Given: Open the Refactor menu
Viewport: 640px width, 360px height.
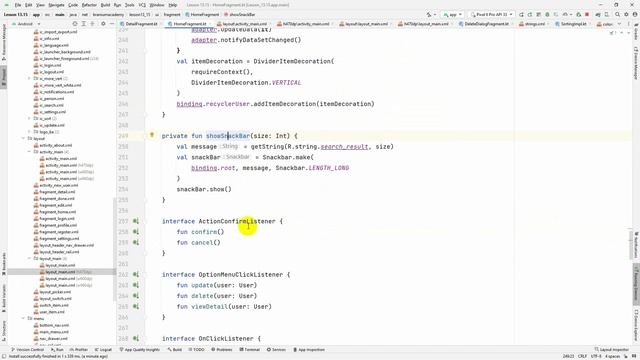Looking at the screenshot, I should point(89,5).
